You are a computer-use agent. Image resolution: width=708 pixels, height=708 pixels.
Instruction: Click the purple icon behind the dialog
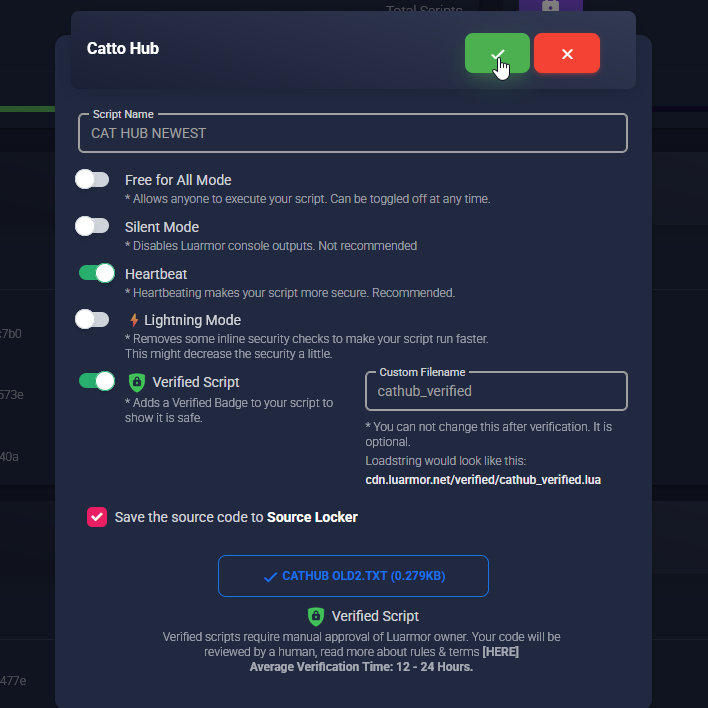pos(550,5)
